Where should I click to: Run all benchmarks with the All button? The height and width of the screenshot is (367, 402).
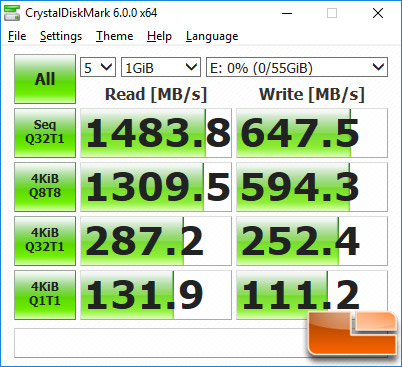(45, 79)
